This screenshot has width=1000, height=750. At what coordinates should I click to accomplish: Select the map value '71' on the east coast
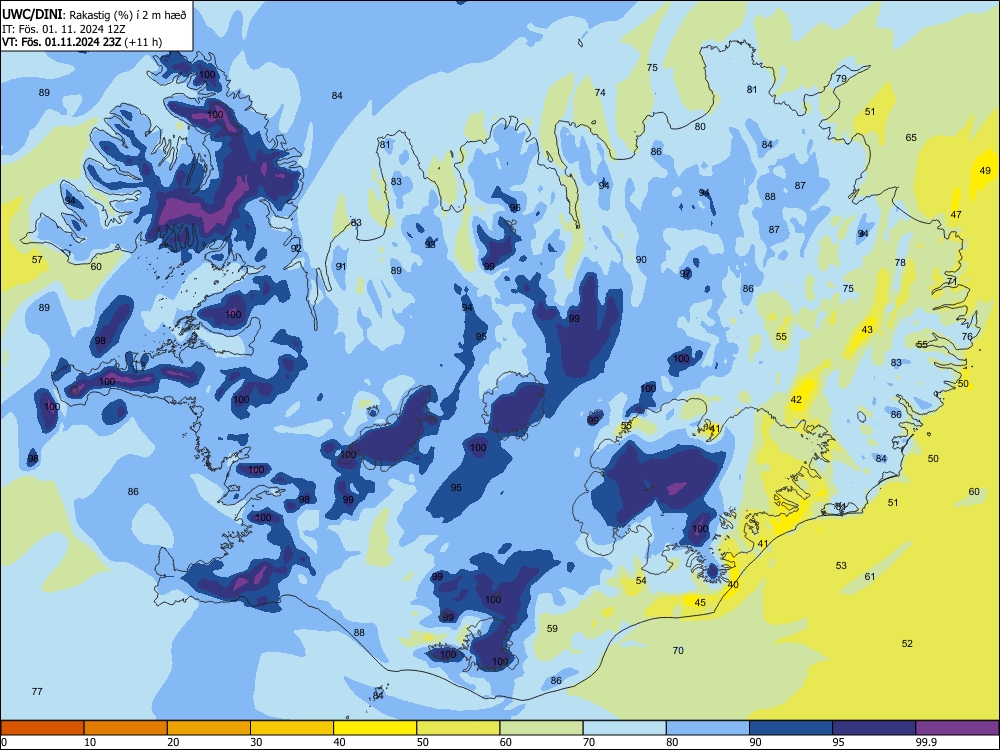click(952, 281)
